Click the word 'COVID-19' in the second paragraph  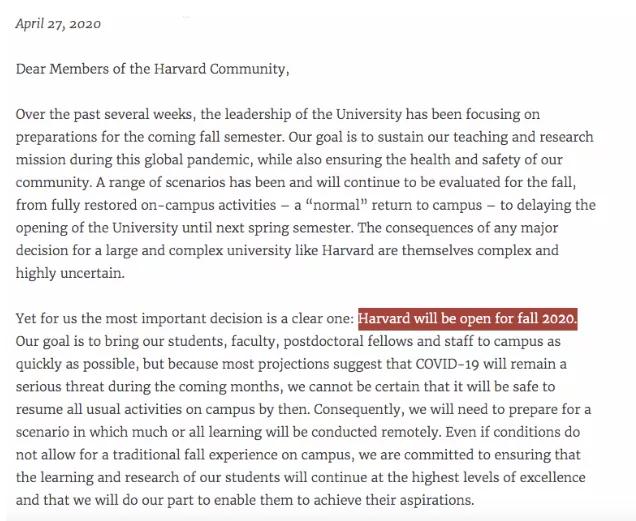coord(447,364)
